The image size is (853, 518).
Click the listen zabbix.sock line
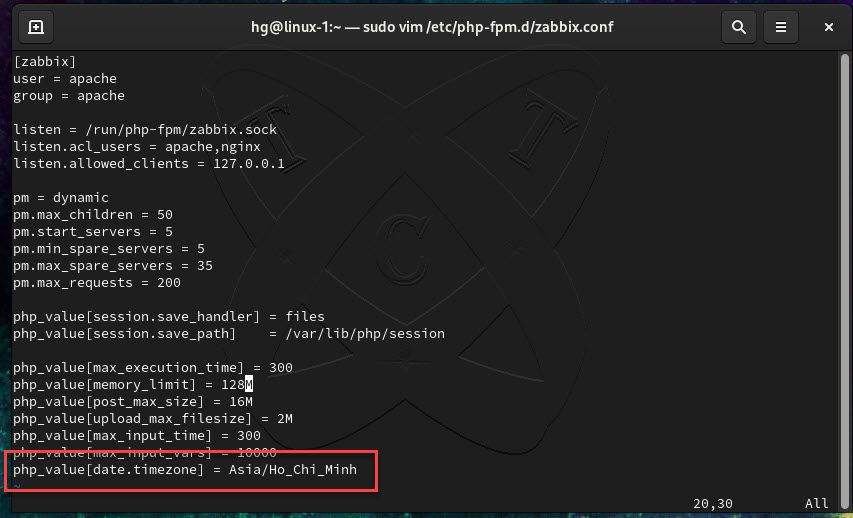[x=145, y=130]
